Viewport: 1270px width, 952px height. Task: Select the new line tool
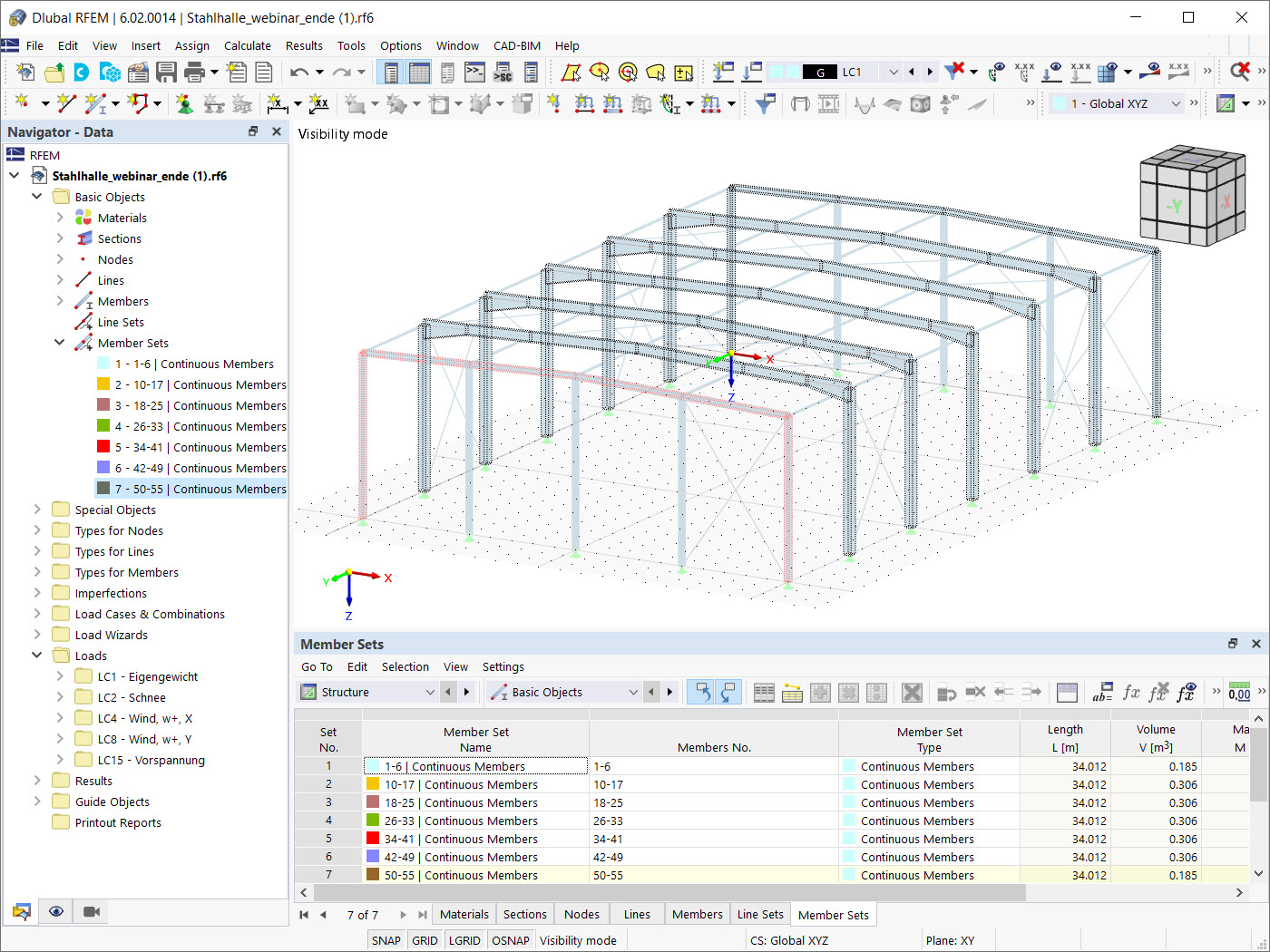65,104
